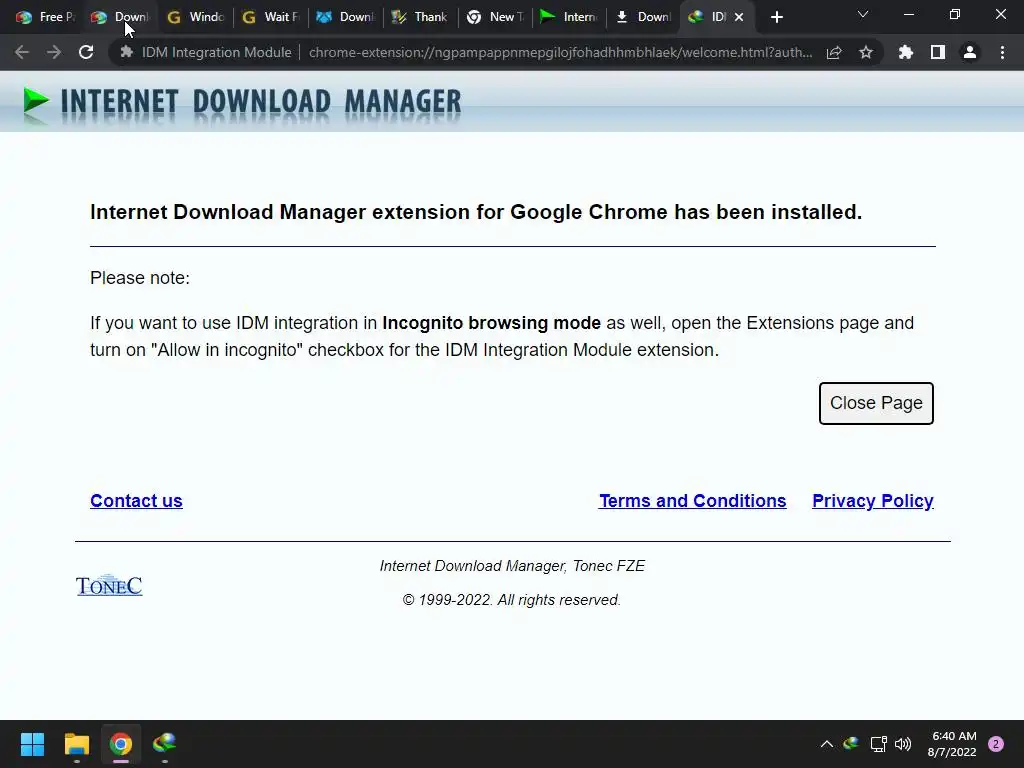The width and height of the screenshot is (1024, 768).
Task: Open the tab search dropdown chevron
Action: pos(863,14)
